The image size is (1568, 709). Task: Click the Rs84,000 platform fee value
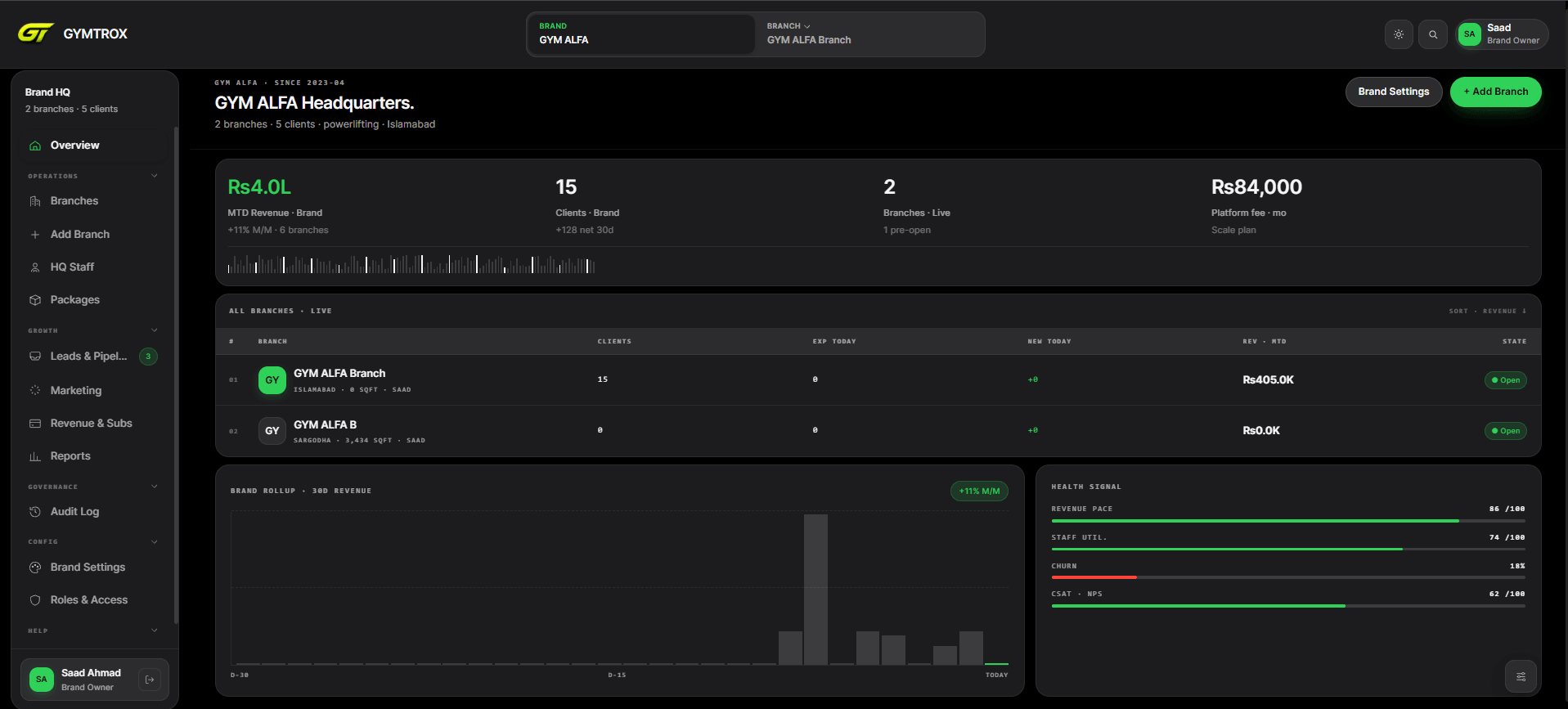point(1256,187)
